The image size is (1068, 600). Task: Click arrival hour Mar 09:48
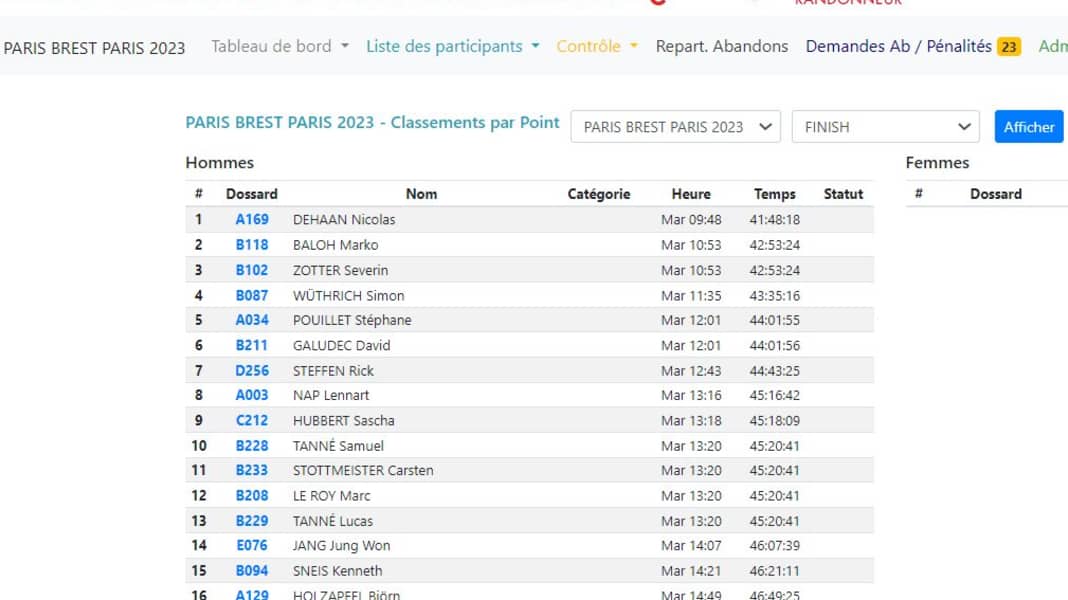coord(691,219)
